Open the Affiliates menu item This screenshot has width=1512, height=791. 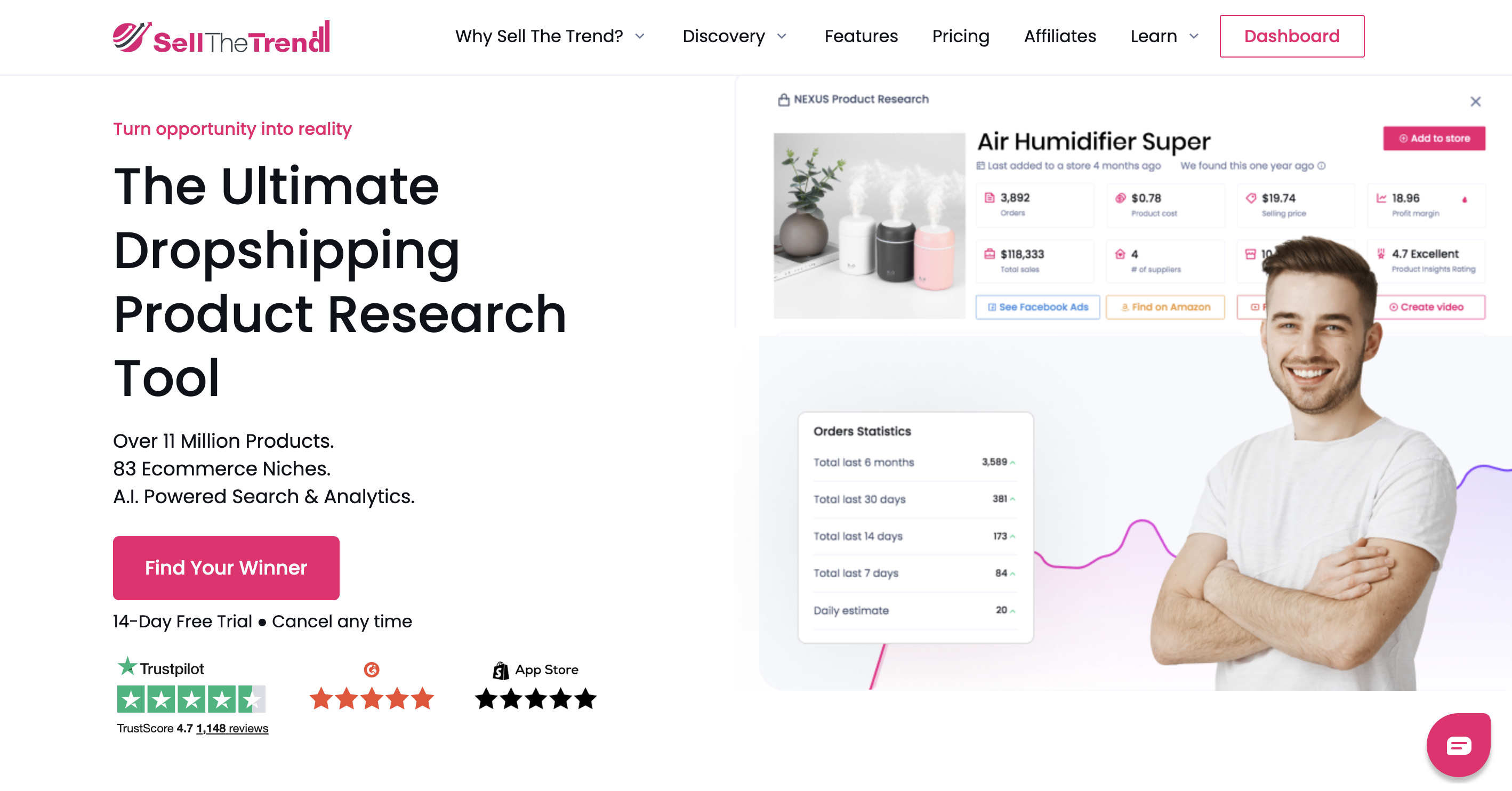1060,36
